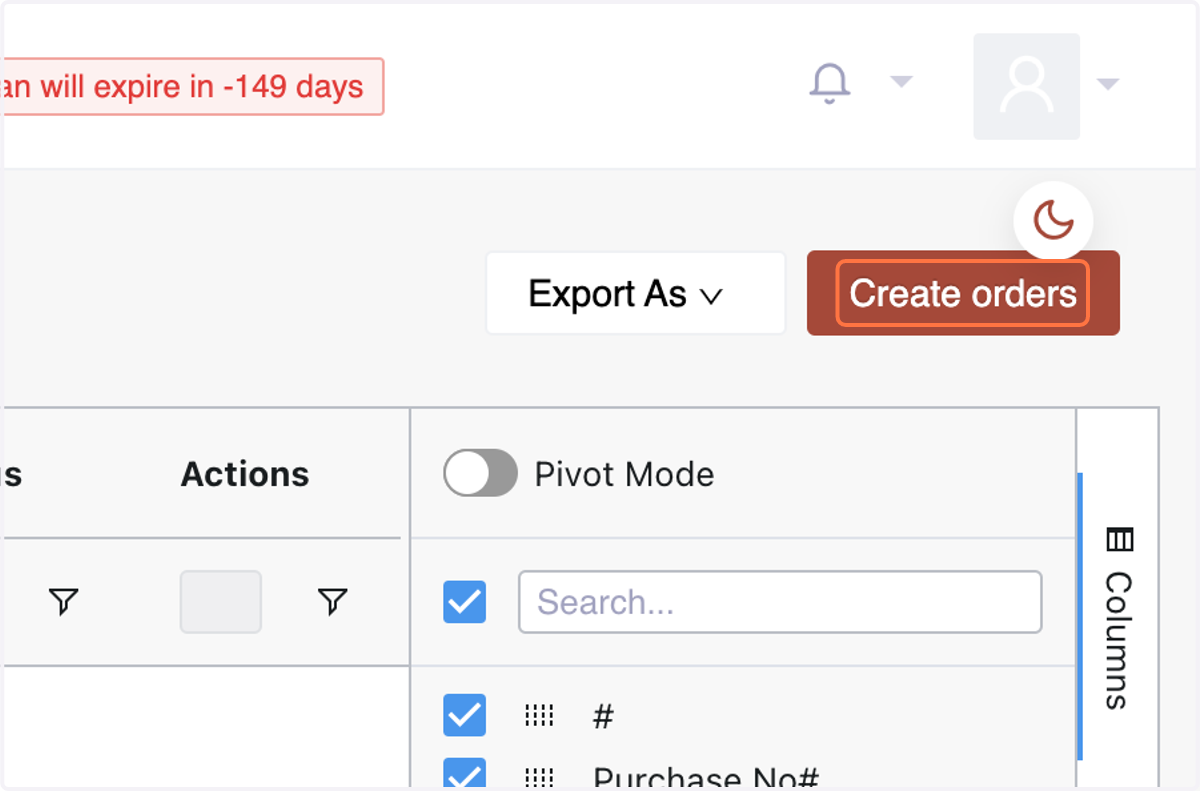Click the Actions column header
Screen dimensions: 1200x791
245,474
